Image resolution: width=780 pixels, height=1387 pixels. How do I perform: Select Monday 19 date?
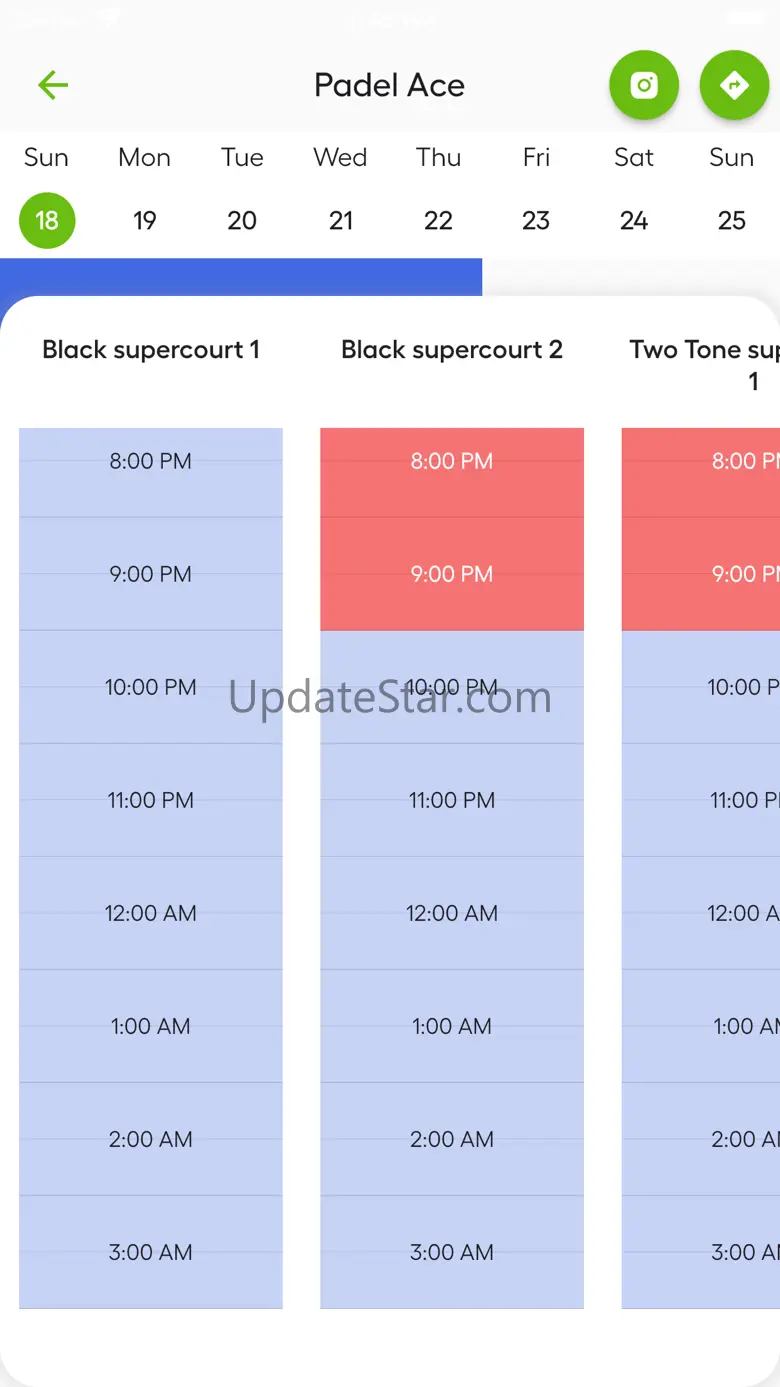pyautogui.click(x=145, y=220)
